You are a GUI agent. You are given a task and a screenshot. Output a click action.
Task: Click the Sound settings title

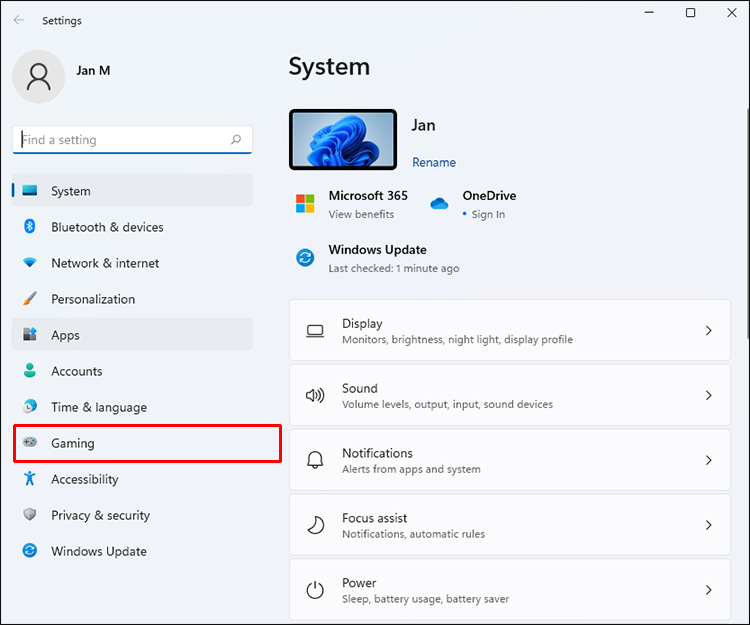pos(360,388)
